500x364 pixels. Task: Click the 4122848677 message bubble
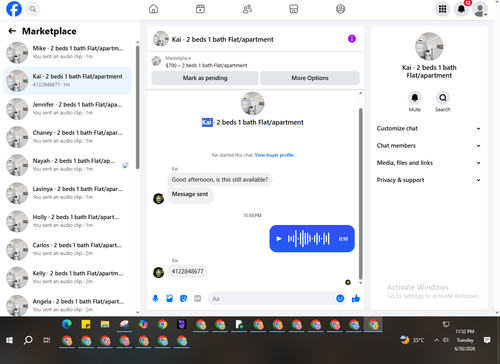coord(187,271)
